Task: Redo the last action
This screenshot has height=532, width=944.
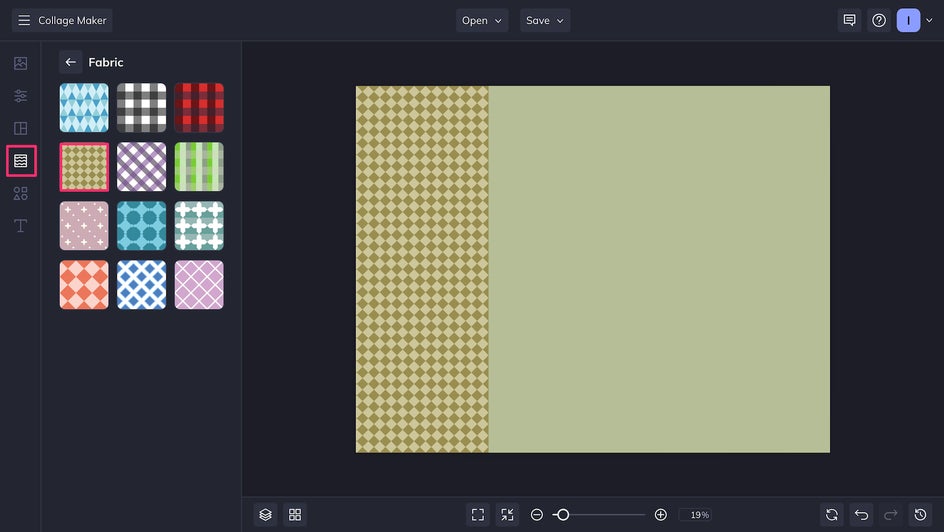Action: coord(891,515)
